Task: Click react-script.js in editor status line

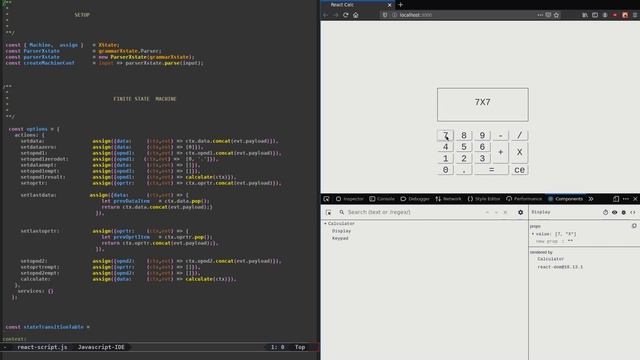Action: click(x=42, y=347)
